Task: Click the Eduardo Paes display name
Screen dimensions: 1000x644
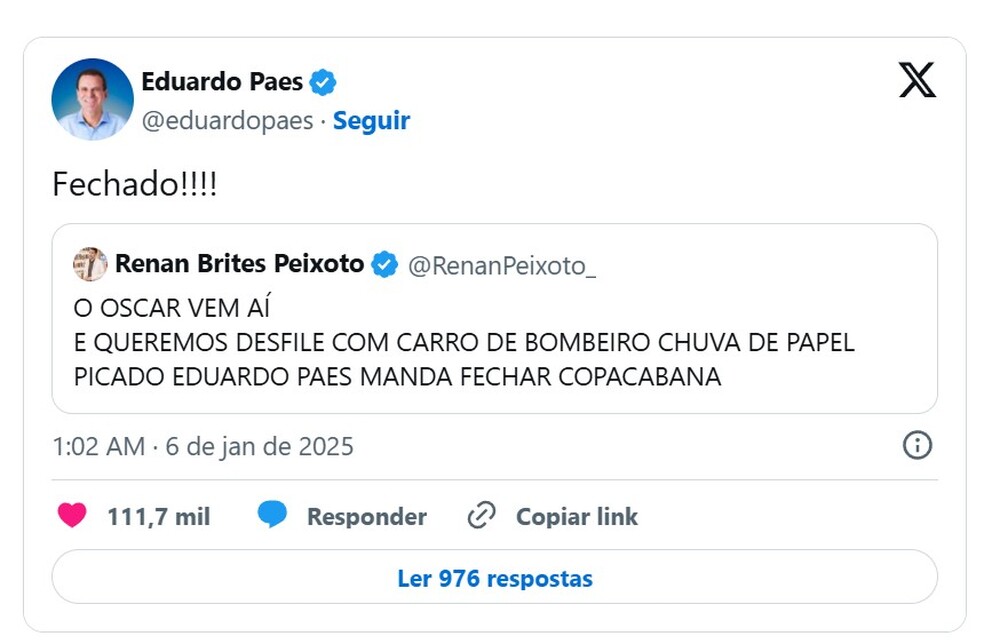Action: 225,82
